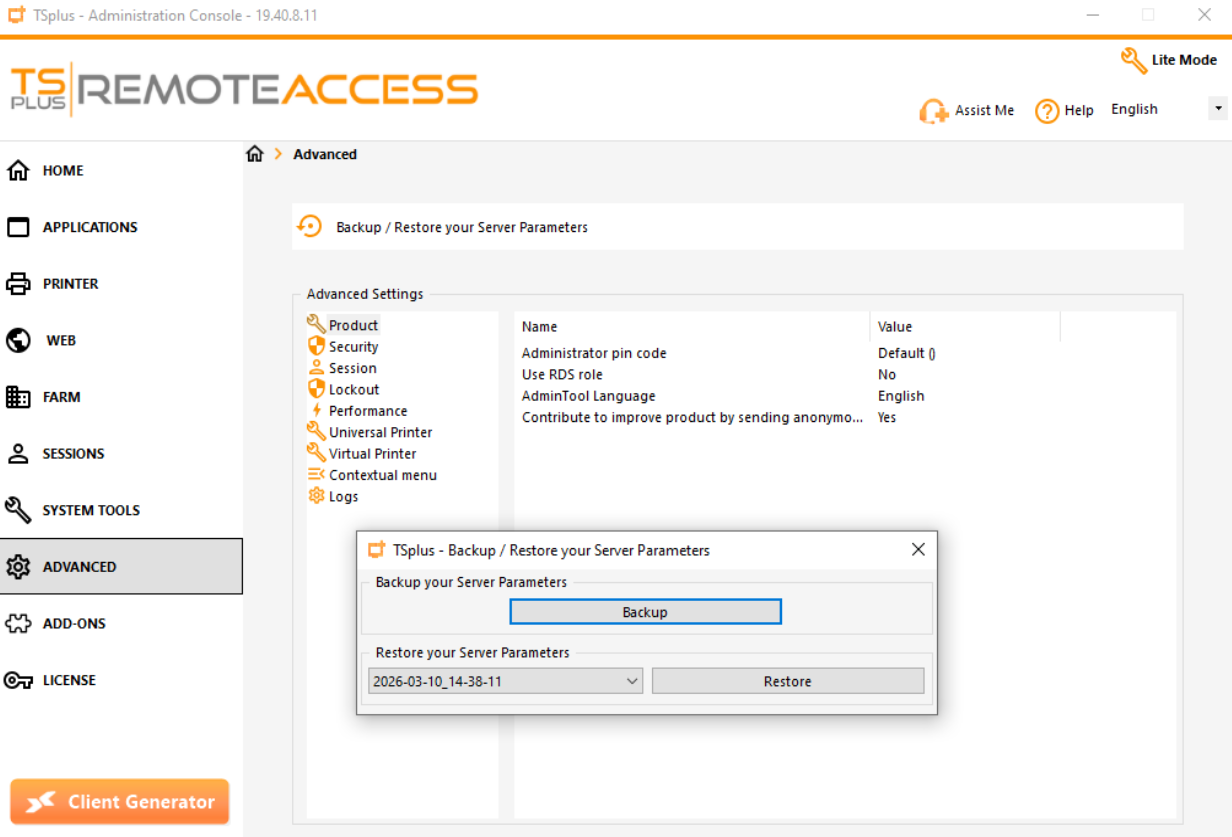
Task: Select Universal Printer category
Action: pos(381,432)
